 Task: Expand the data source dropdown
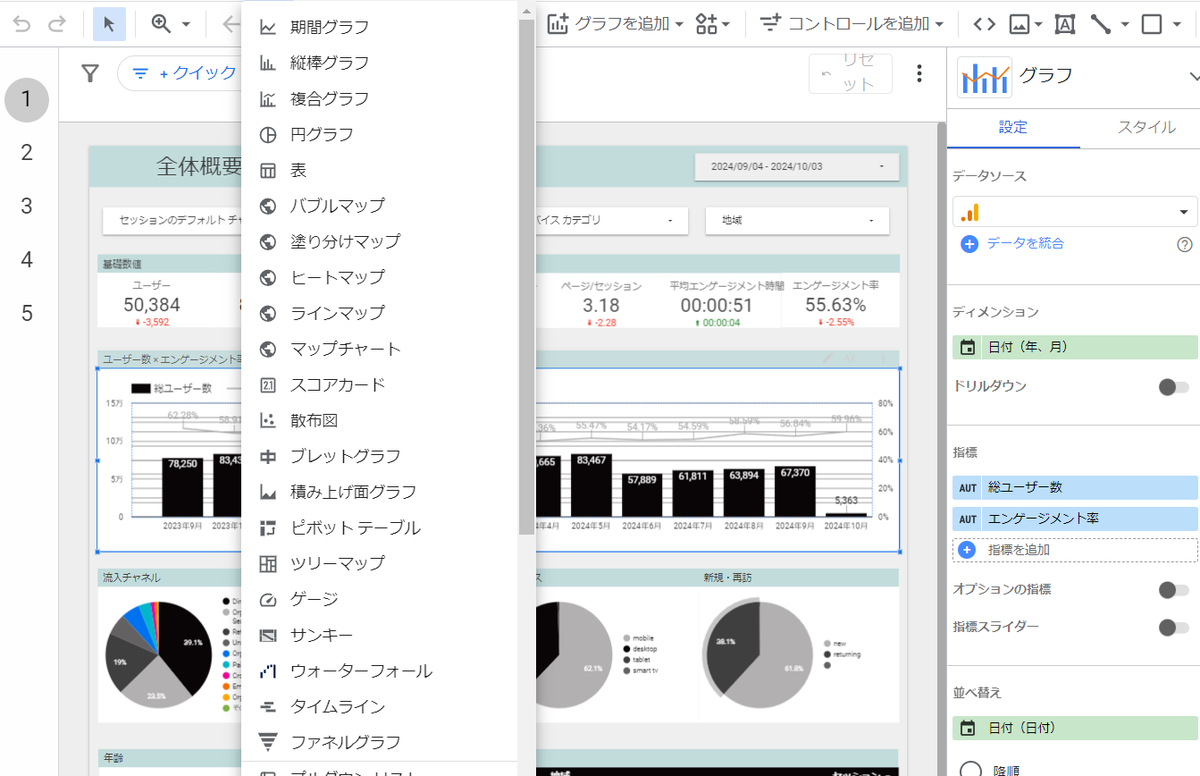[1075, 212]
